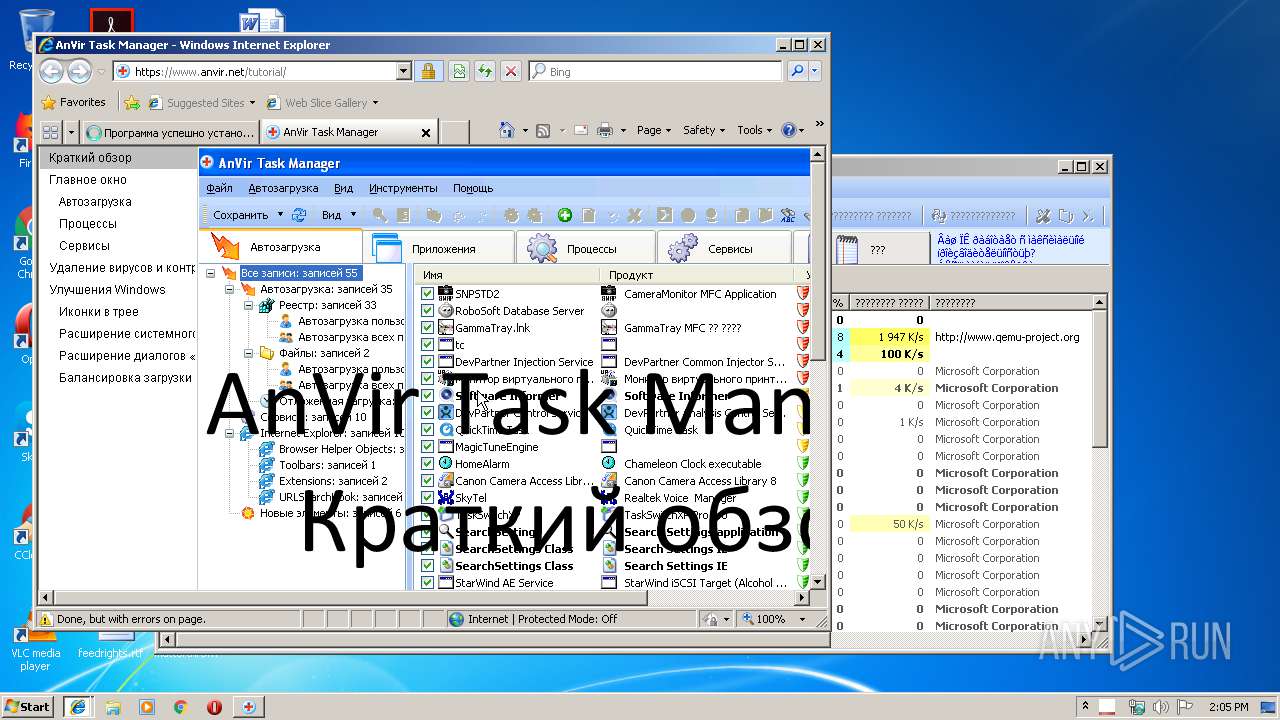1280x720 pixels.
Task: Toggle the HomeAlarm checkbox
Action: coord(428,464)
